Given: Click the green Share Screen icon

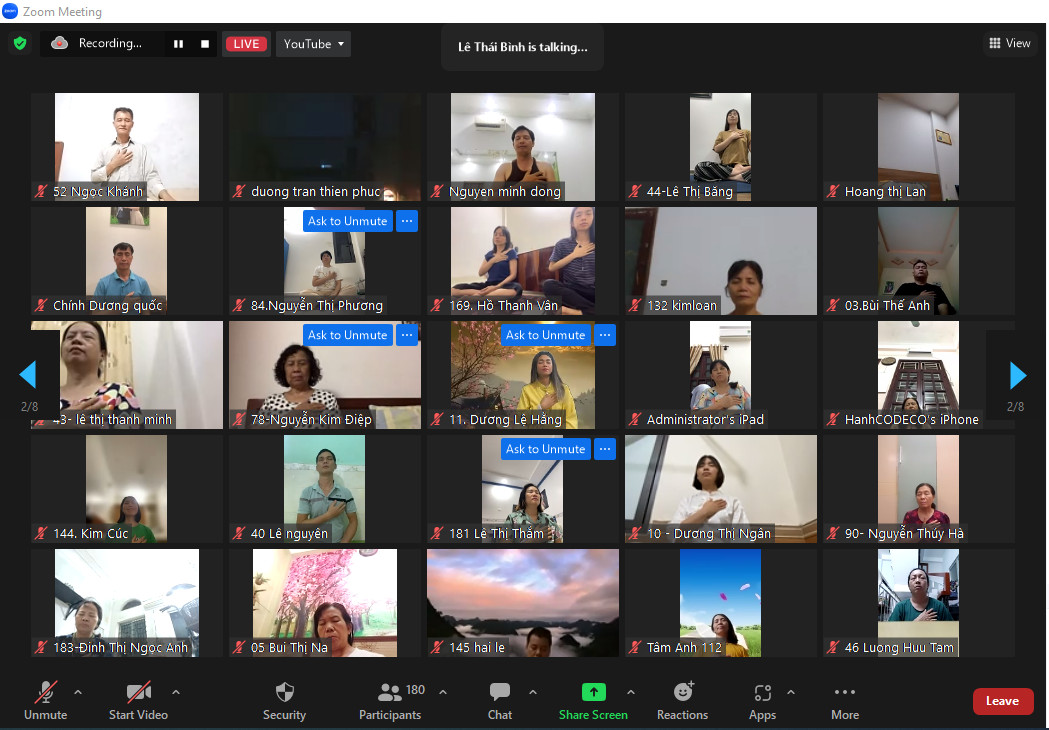Looking at the screenshot, I should [x=593, y=692].
